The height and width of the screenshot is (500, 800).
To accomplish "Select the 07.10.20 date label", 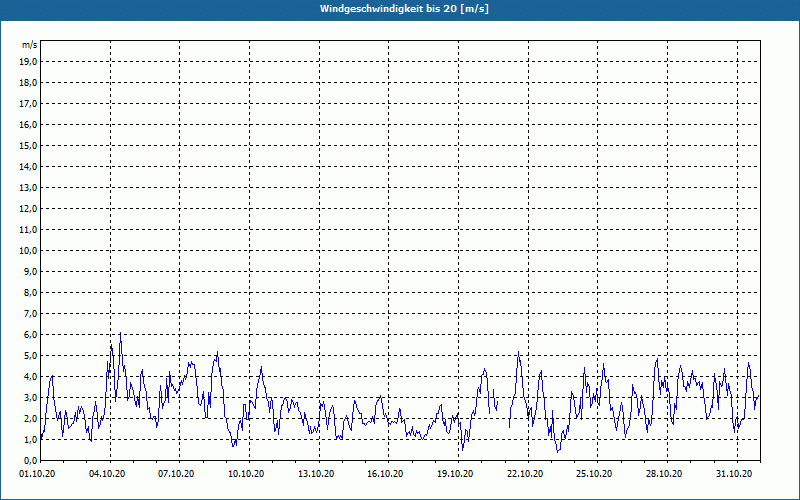I will (177, 474).
